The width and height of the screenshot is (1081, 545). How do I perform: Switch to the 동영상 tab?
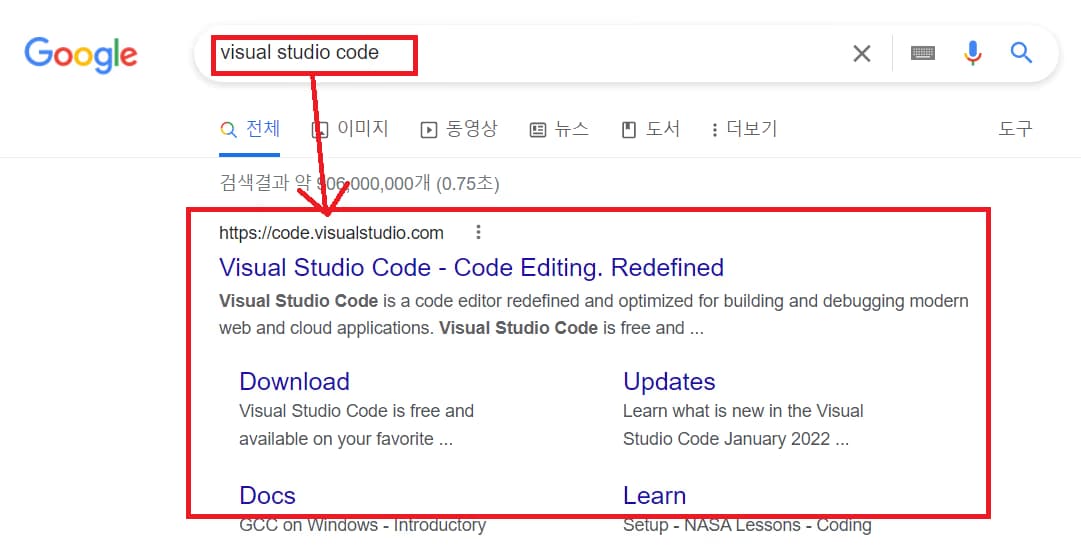pyautogui.click(x=459, y=129)
